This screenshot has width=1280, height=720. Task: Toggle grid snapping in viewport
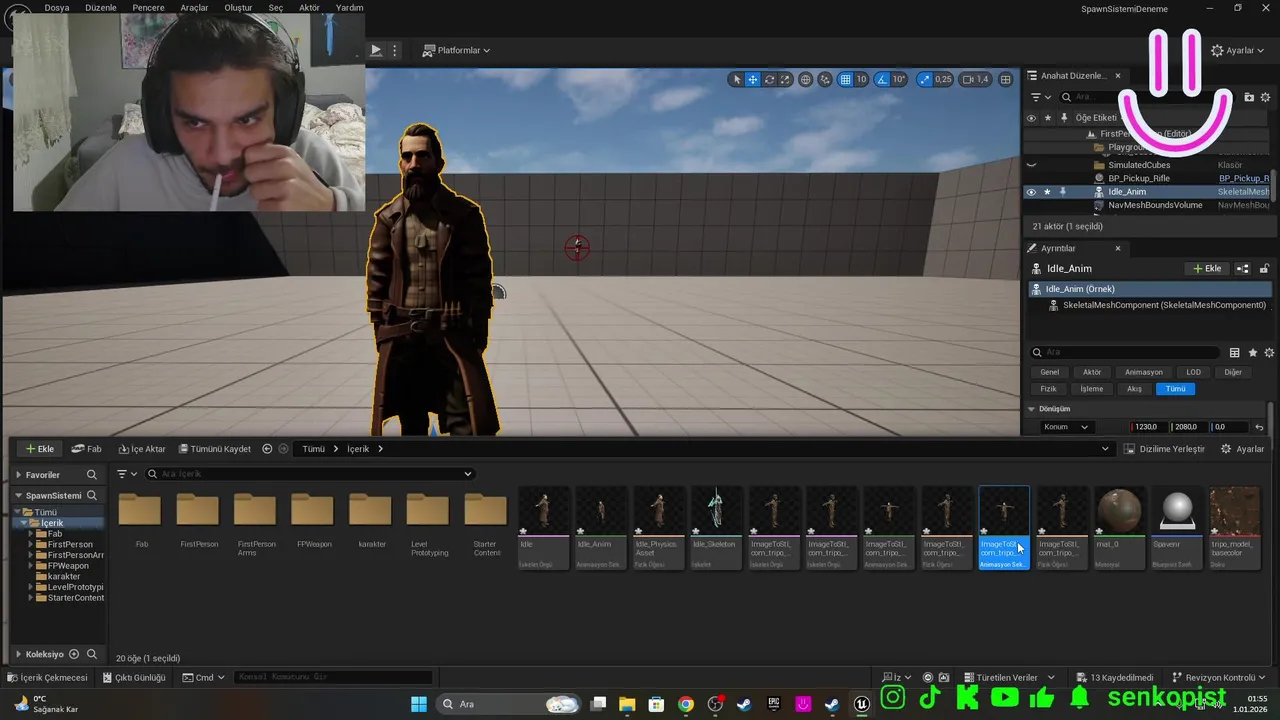[846, 79]
